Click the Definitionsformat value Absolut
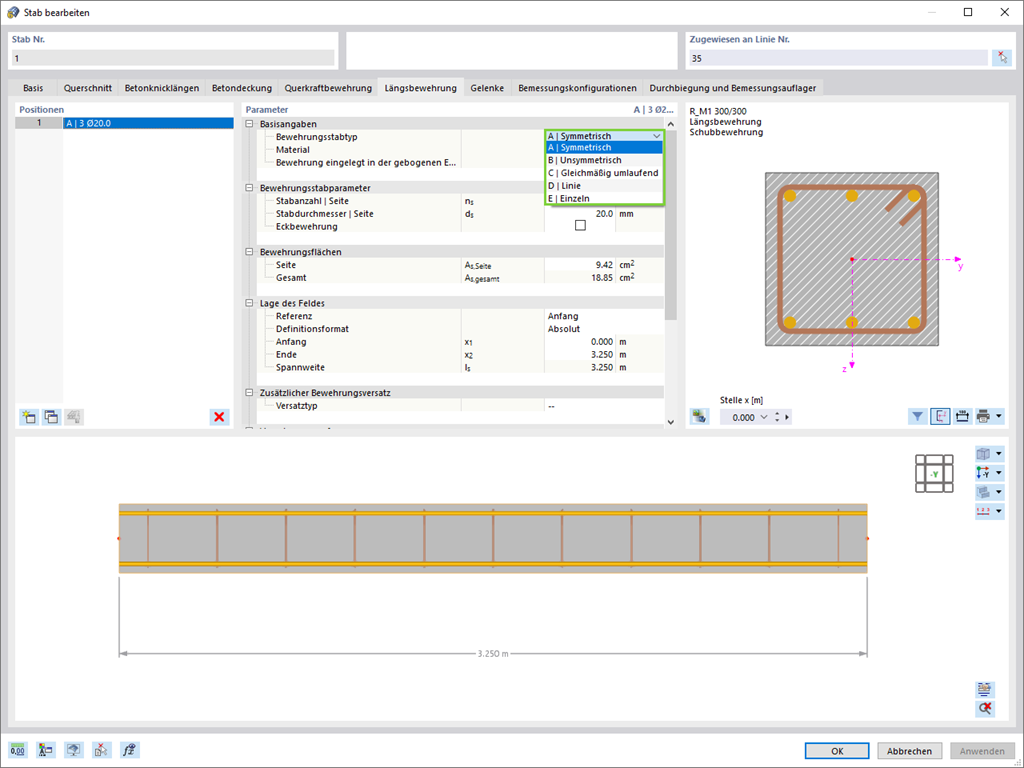The image size is (1024, 768). (605, 329)
